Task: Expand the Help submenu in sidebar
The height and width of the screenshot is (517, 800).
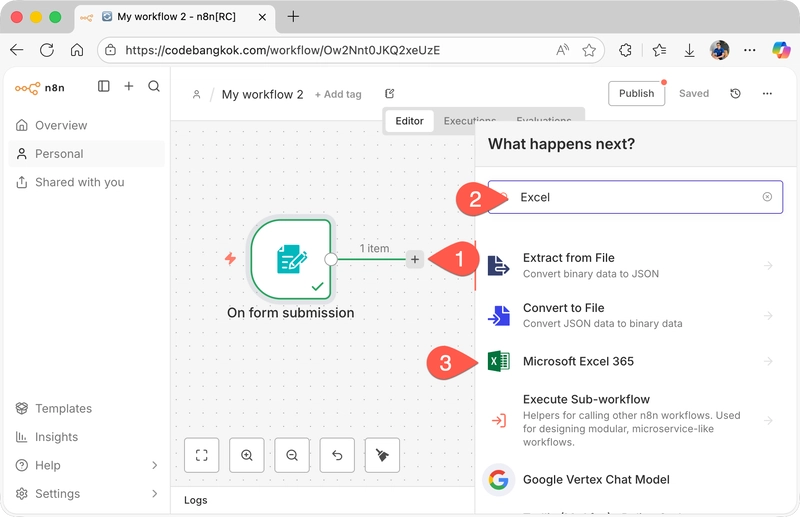Action: (154, 465)
